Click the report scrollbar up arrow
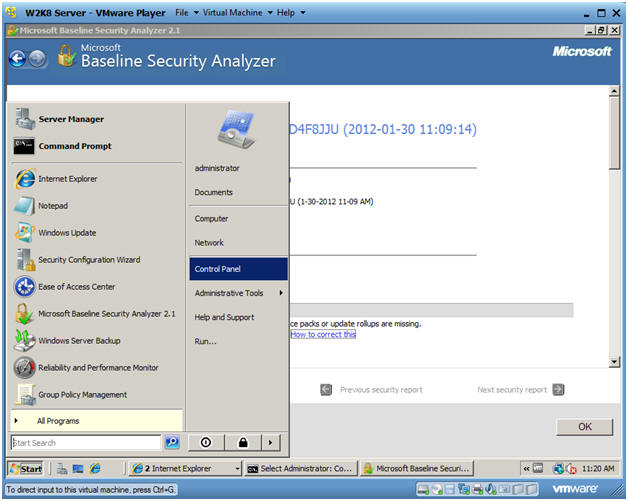The height and width of the screenshot is (501, 628). tap(614, 91)
